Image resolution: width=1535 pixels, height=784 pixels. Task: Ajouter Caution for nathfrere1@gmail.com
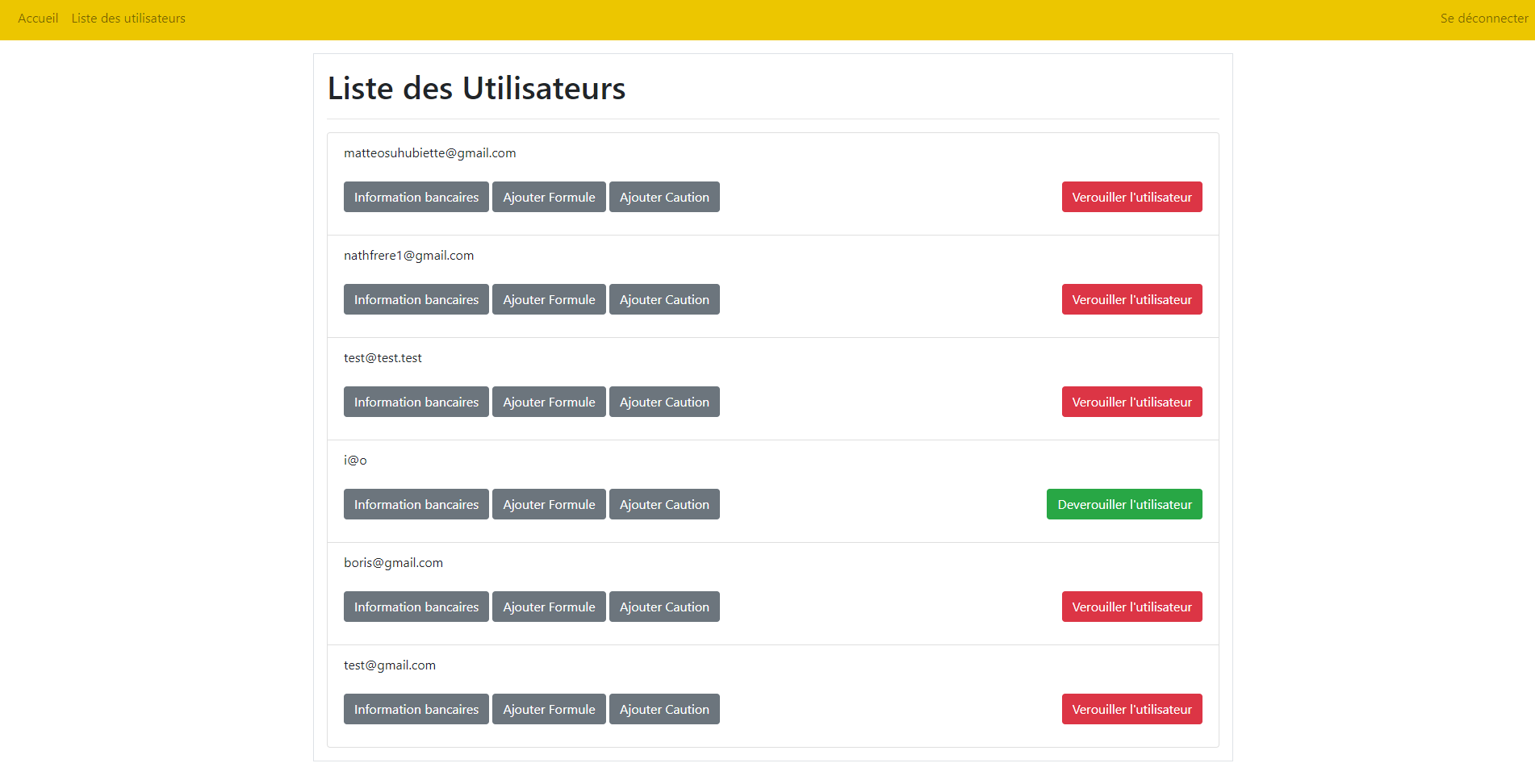664,299
